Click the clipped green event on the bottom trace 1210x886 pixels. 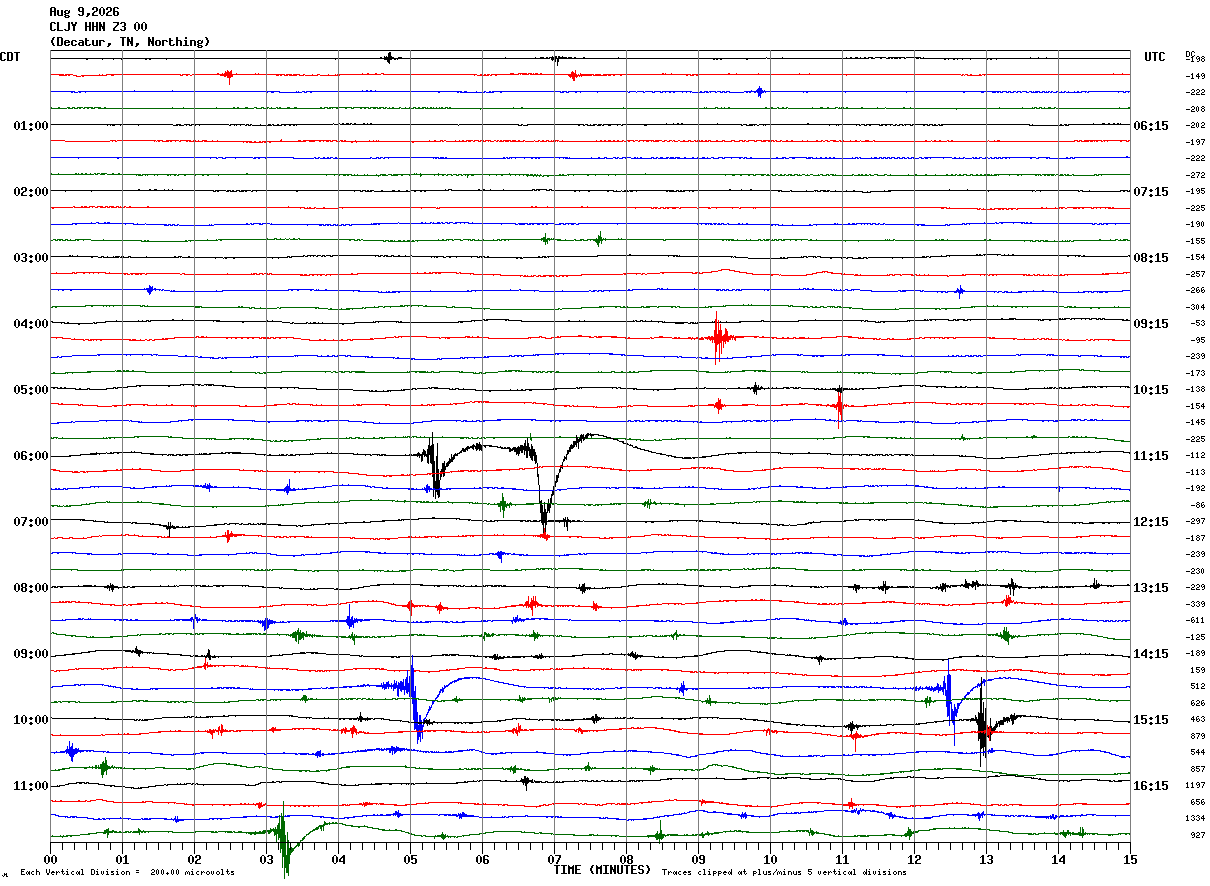(284, 838)
